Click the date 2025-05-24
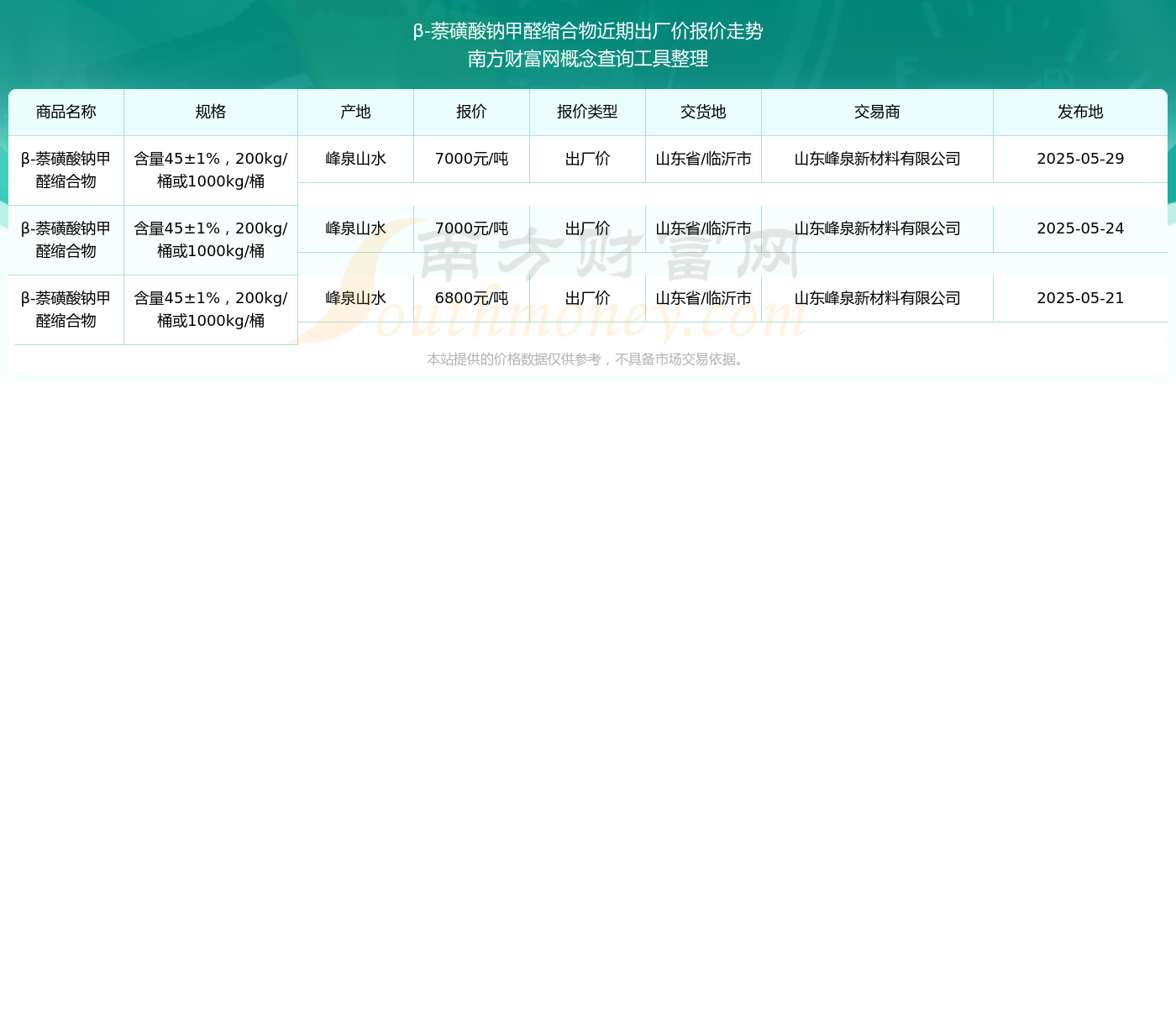Image resolution: width=1176 pixels, height=1012 pixels. click(1080, 228)
